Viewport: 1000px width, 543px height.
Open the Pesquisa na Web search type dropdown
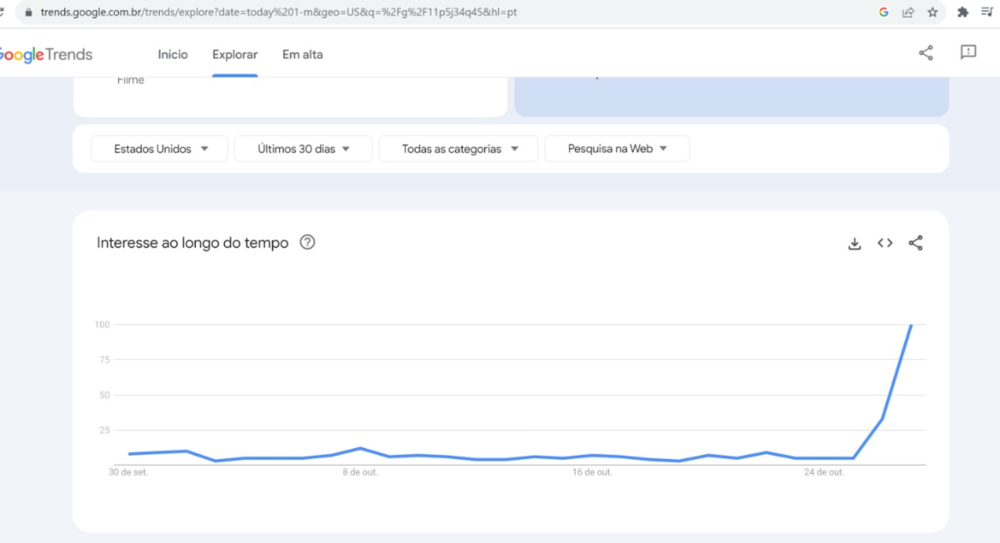point(617,149)
